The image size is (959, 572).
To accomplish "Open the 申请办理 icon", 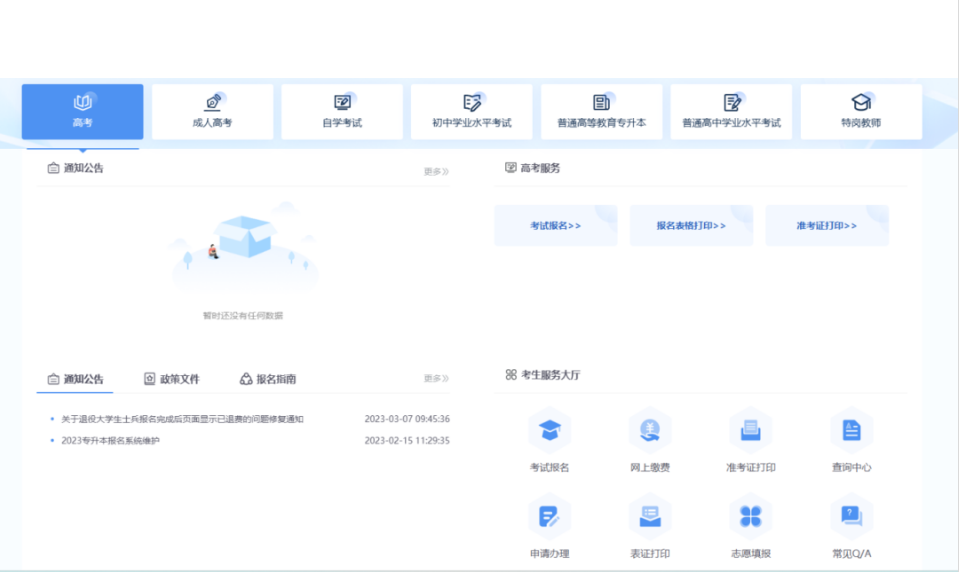I will click(x=549, y=517).
